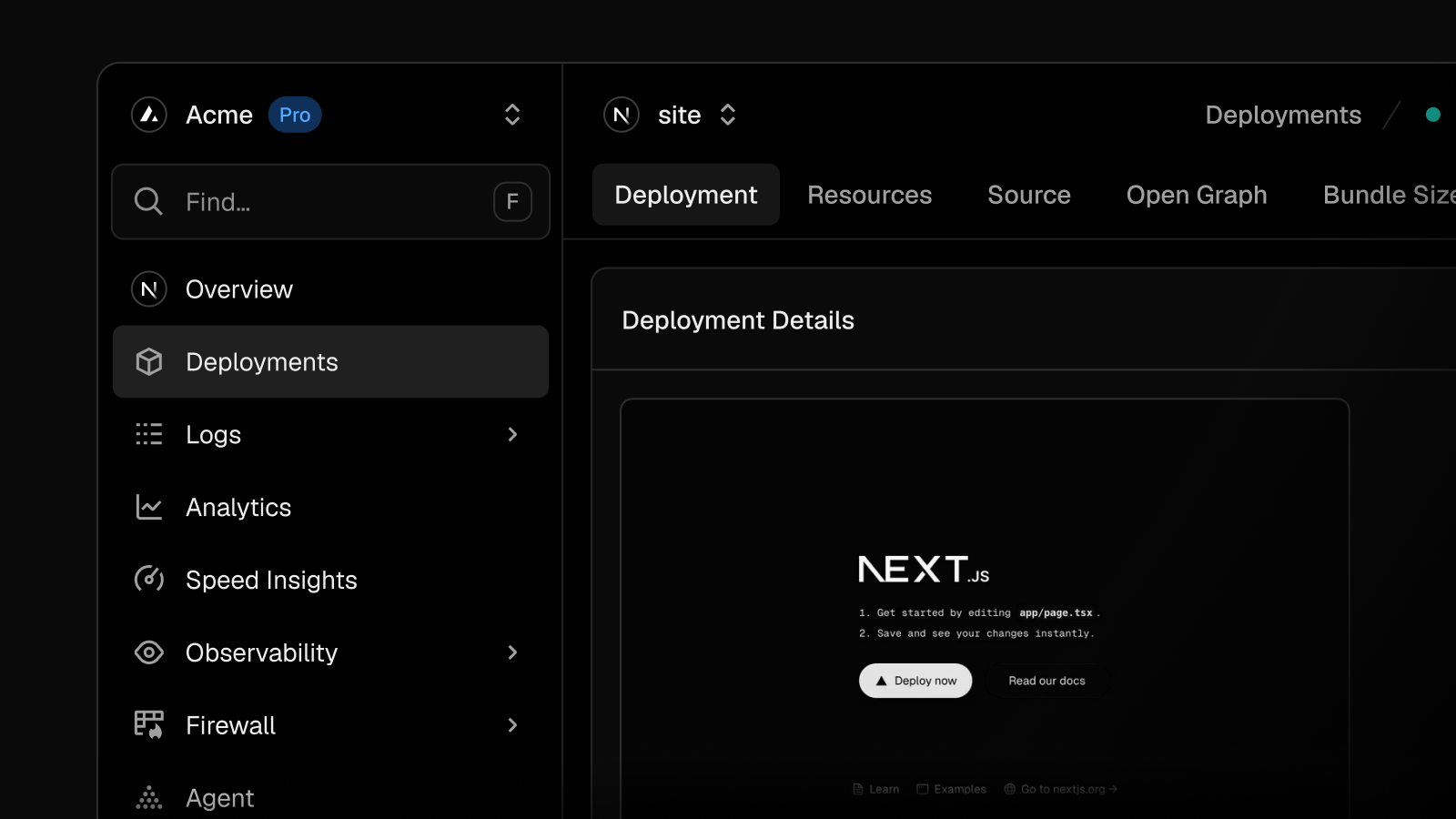The width and height of the screenshot is (1456, 819).
Task: Click the Analytics chart icon
Action: pyautogui.click(x=149, y=507)
